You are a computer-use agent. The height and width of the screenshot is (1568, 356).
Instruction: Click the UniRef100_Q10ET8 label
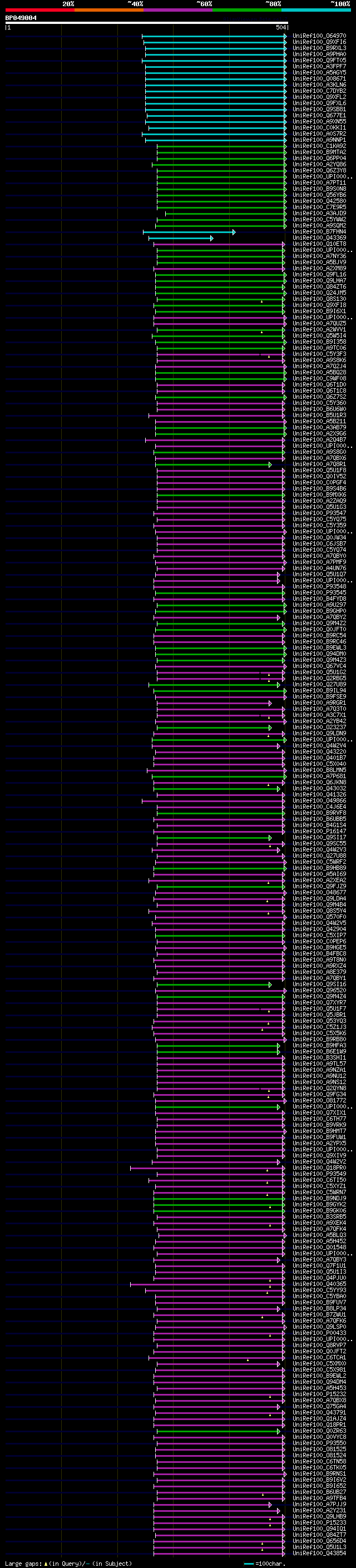click(x=319, y=244)
